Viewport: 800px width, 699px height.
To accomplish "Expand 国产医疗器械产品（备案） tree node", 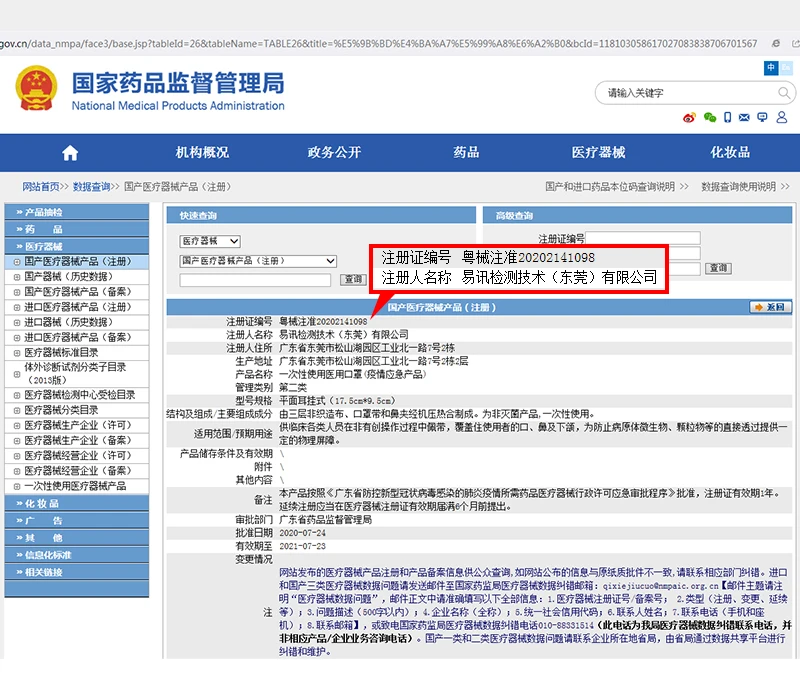I will [x=17, y=292].
